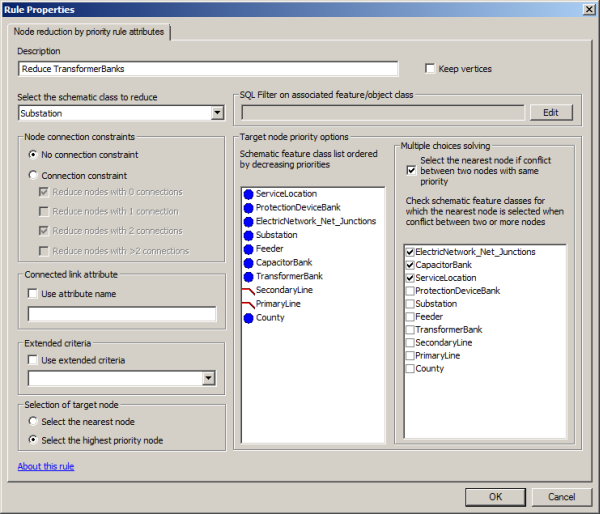Image resolution: width=600 pixels, height=514 pixels.
Task: Enable the Keep vertices checkbox
Action: (430, 69)
